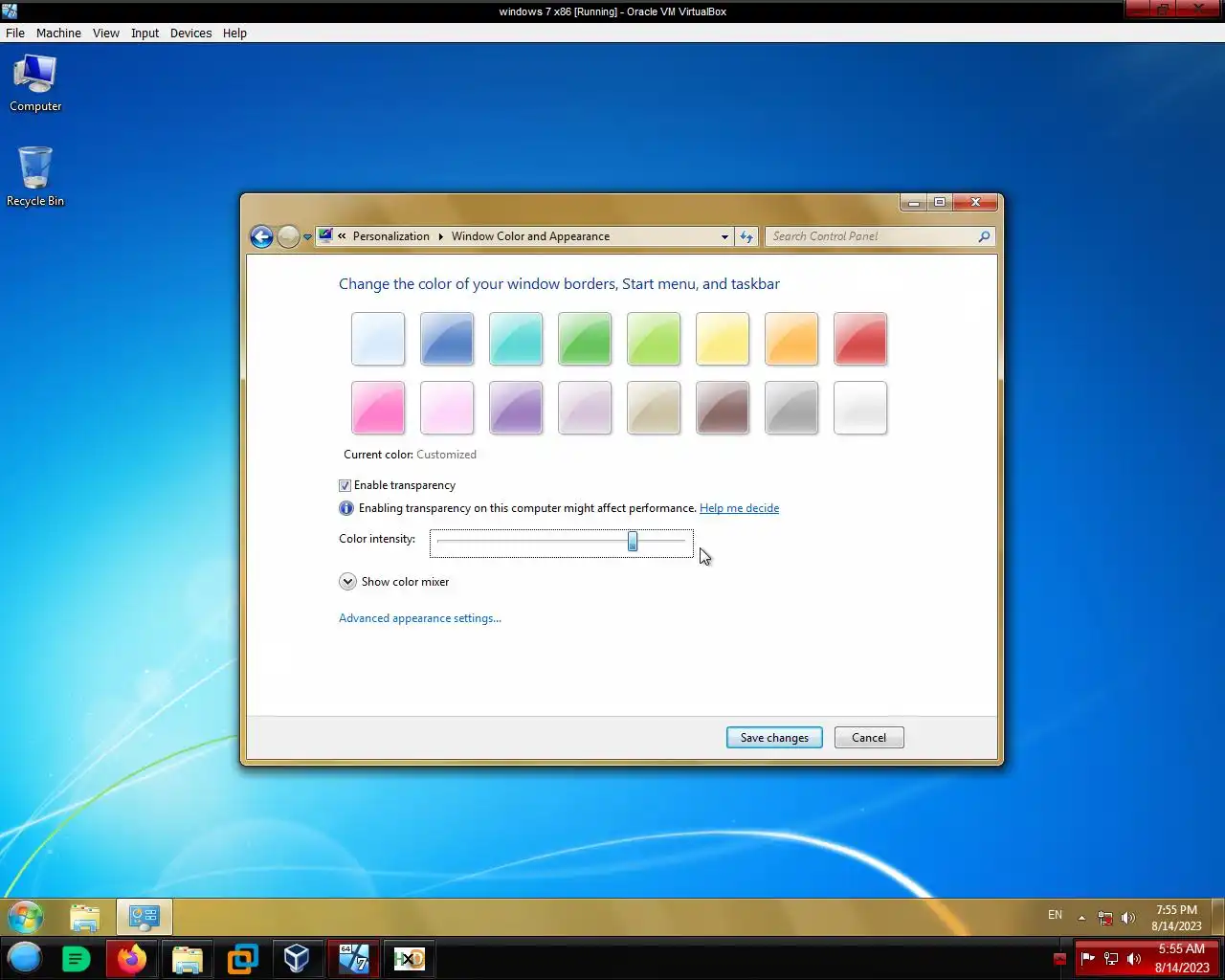Click the refresh button beside address bar
Screen dimensions: 1225x980
(x=746, y=236)
